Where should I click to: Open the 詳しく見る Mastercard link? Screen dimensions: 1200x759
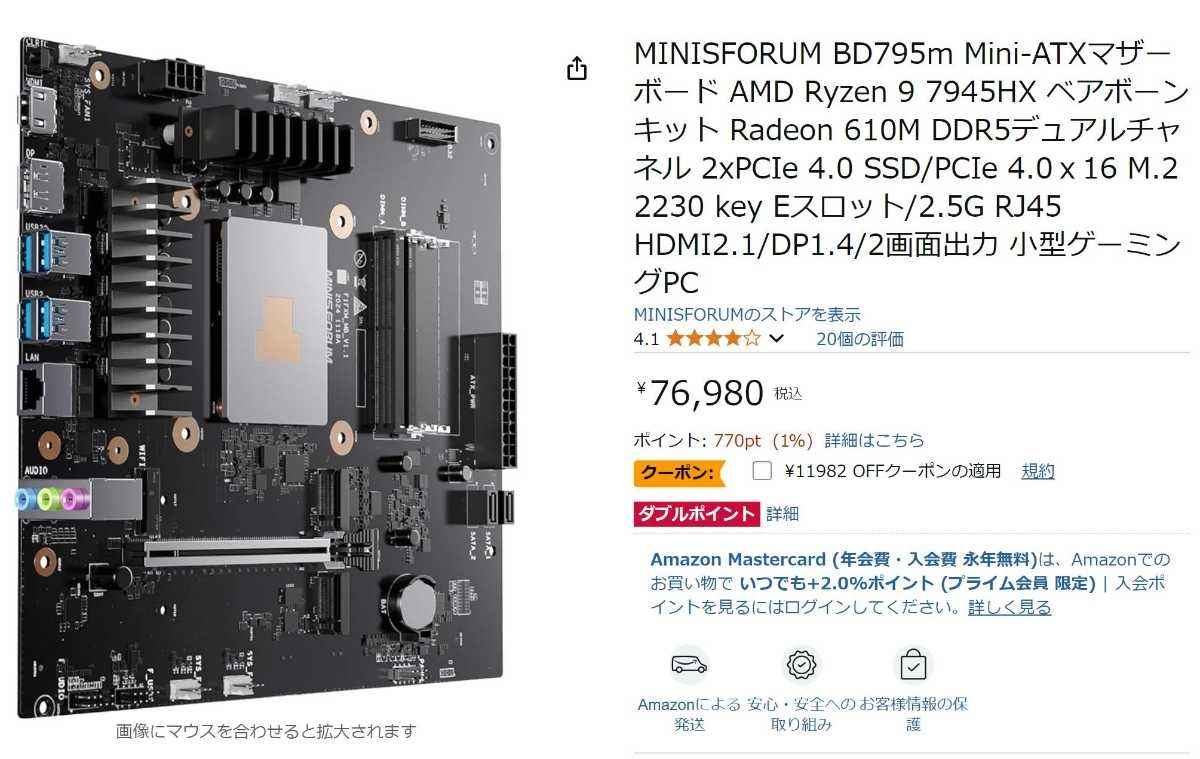(x=1009, y=607)
